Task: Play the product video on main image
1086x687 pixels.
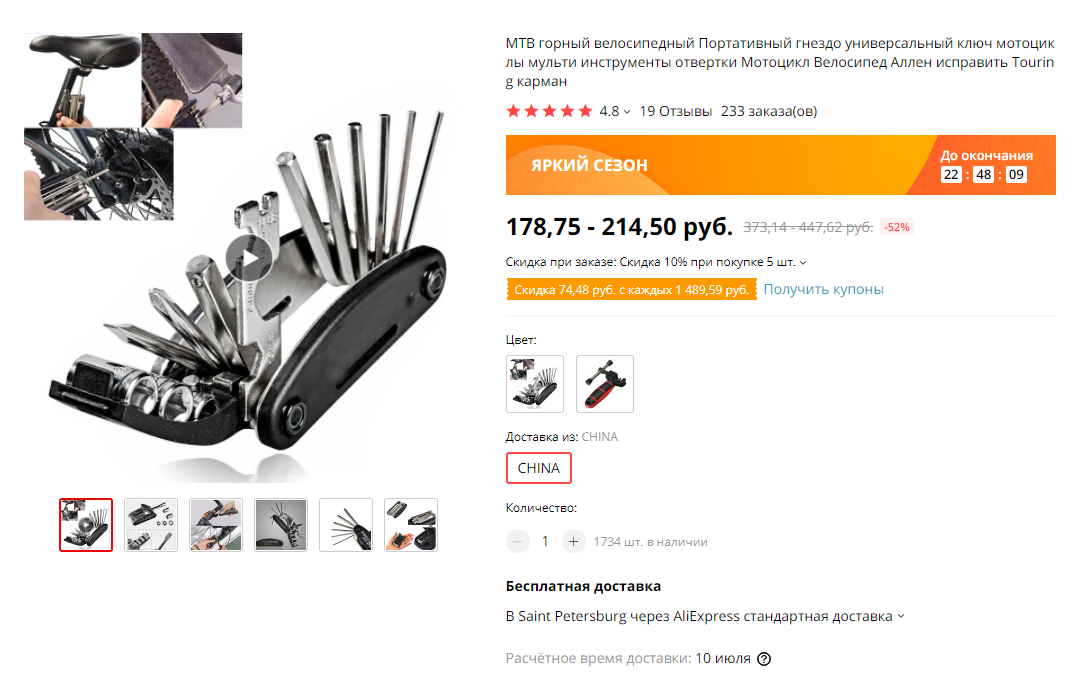Action: point(249,258)
